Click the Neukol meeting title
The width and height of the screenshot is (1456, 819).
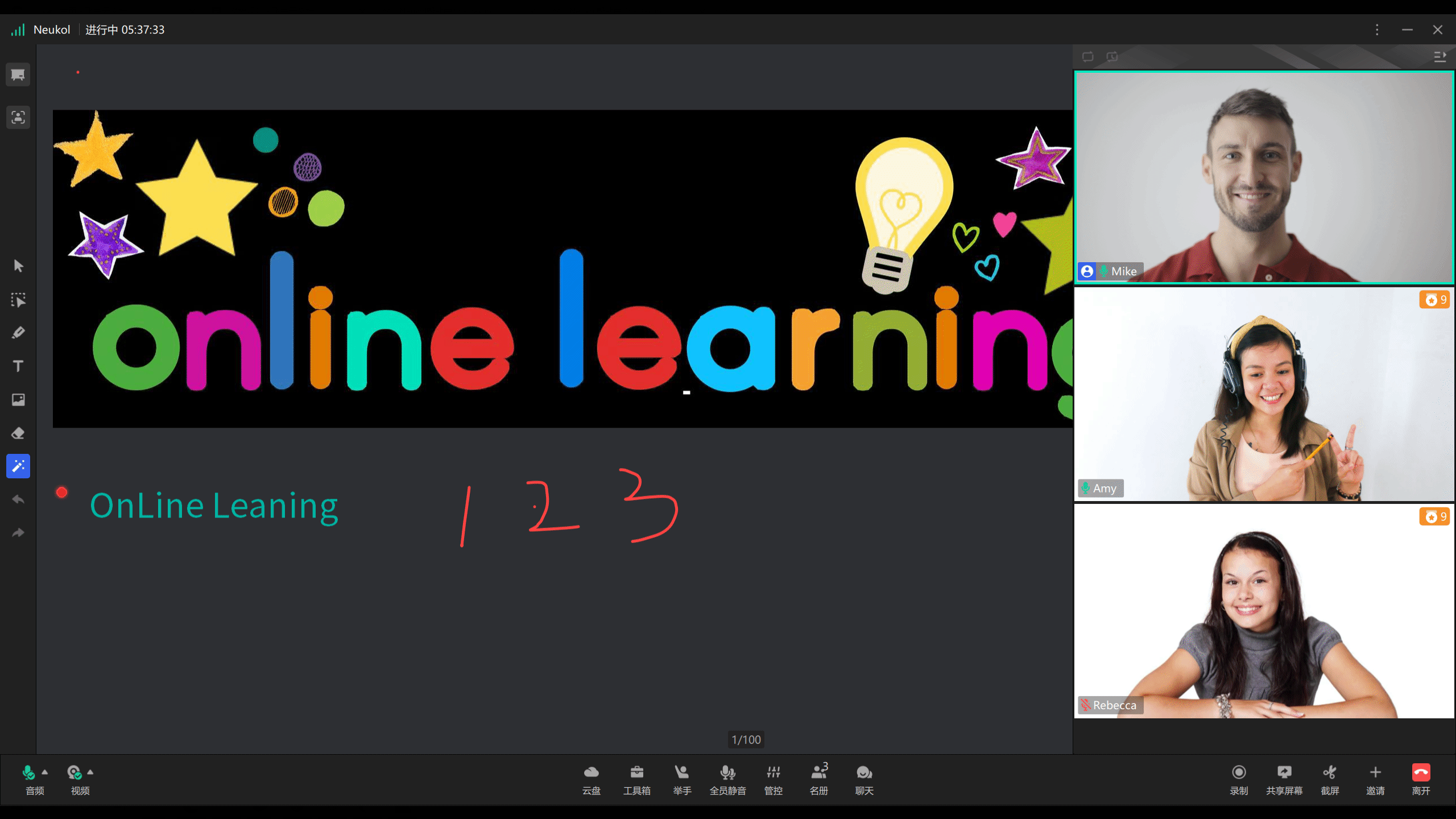(x=52, y=30)
